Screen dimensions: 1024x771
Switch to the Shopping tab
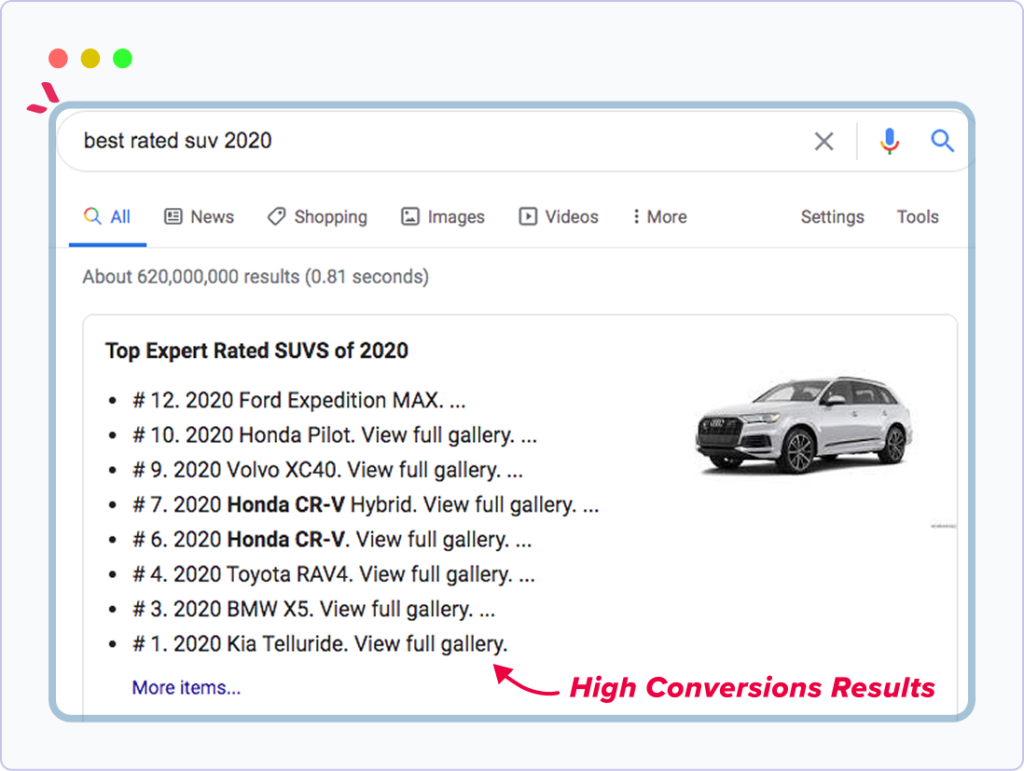[317, 217]
